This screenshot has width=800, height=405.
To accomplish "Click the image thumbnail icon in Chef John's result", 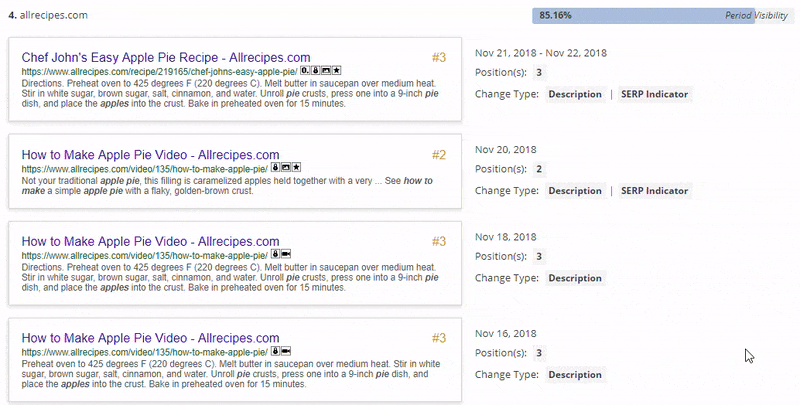I will [x=326, y=72].
